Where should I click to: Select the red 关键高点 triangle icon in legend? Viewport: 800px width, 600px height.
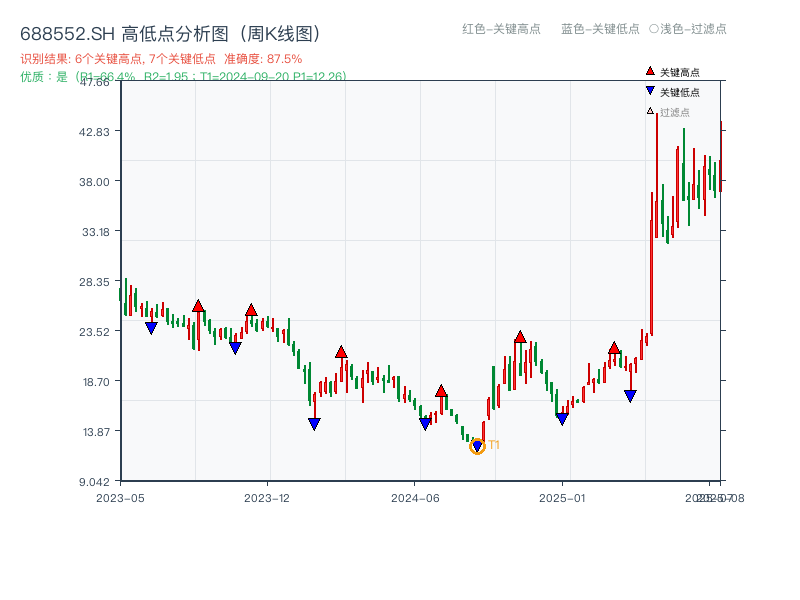tap(650, 71)
